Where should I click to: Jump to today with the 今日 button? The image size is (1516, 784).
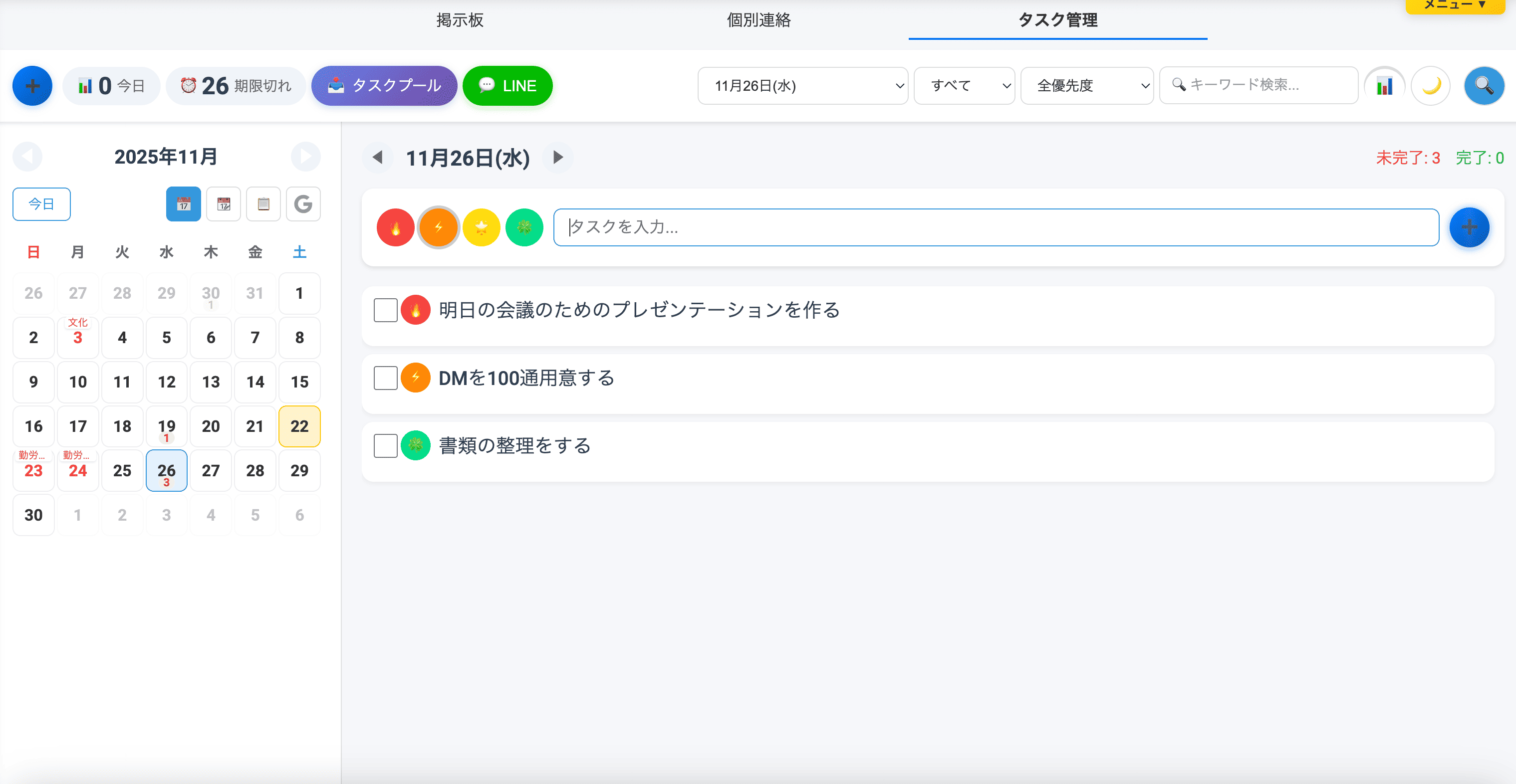point(41,204)
